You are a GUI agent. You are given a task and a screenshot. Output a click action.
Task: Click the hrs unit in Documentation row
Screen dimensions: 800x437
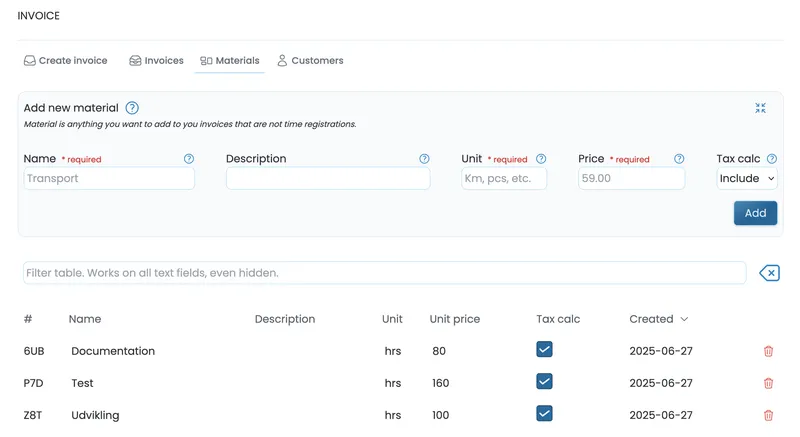click(x=393, y=351)
